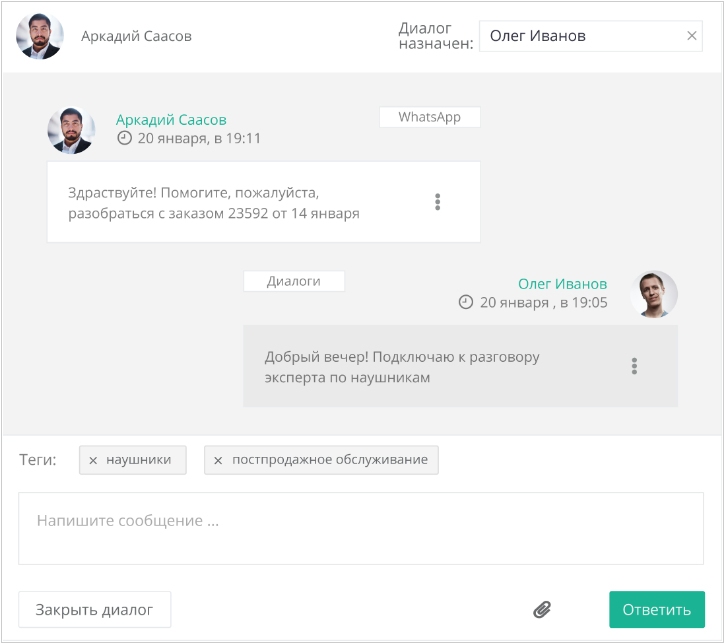Click the paperclip attachment icon
The width and height of the screenshot is (724, 643).
(542, 610)
